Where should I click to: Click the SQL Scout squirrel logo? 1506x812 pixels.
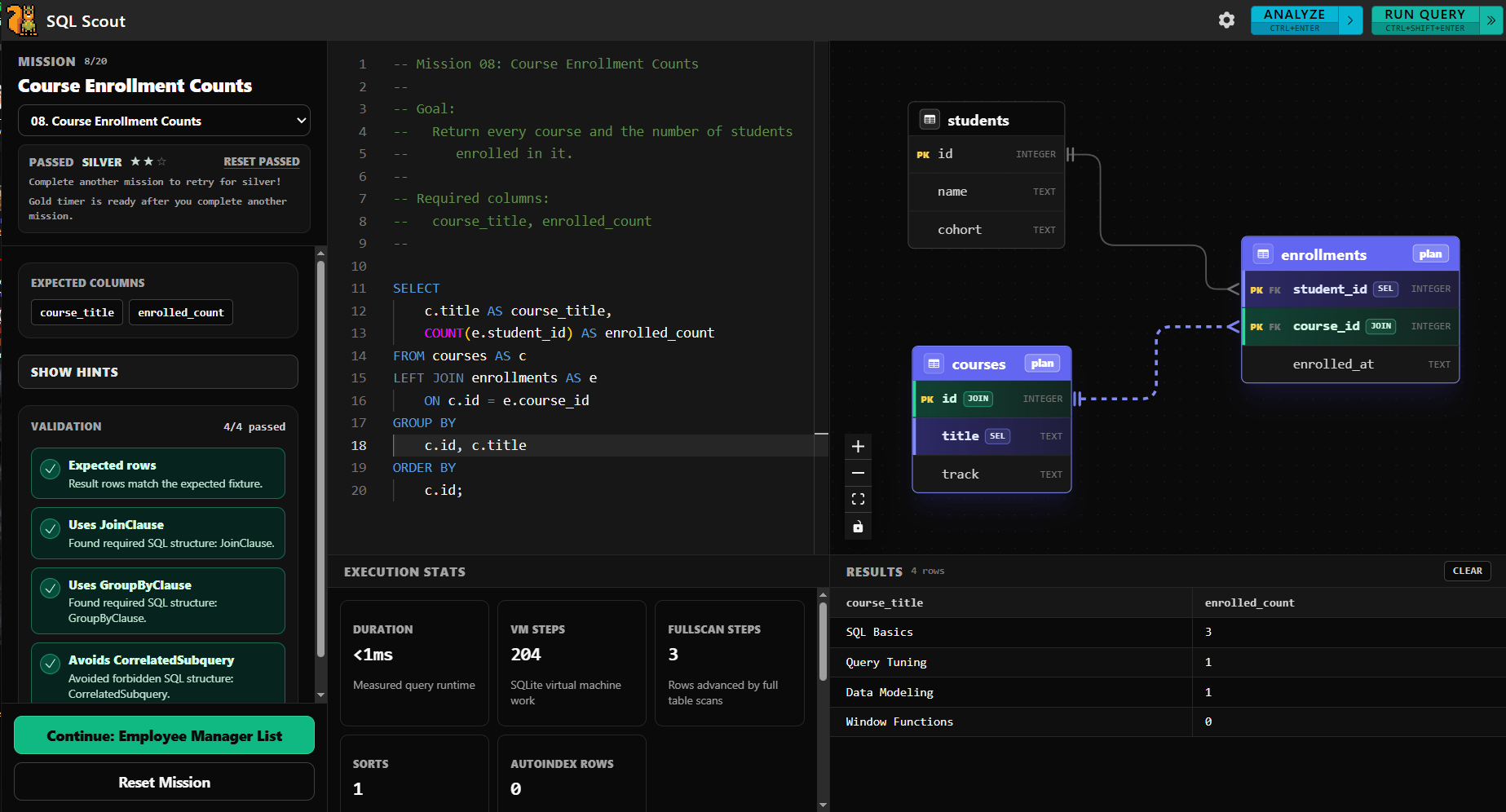coord(22,20)
